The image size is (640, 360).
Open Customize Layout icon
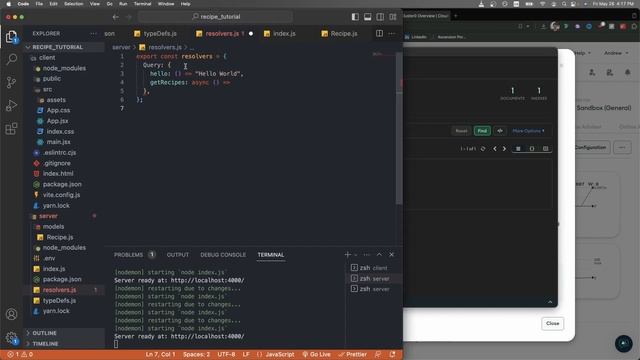tap(393, 17)
